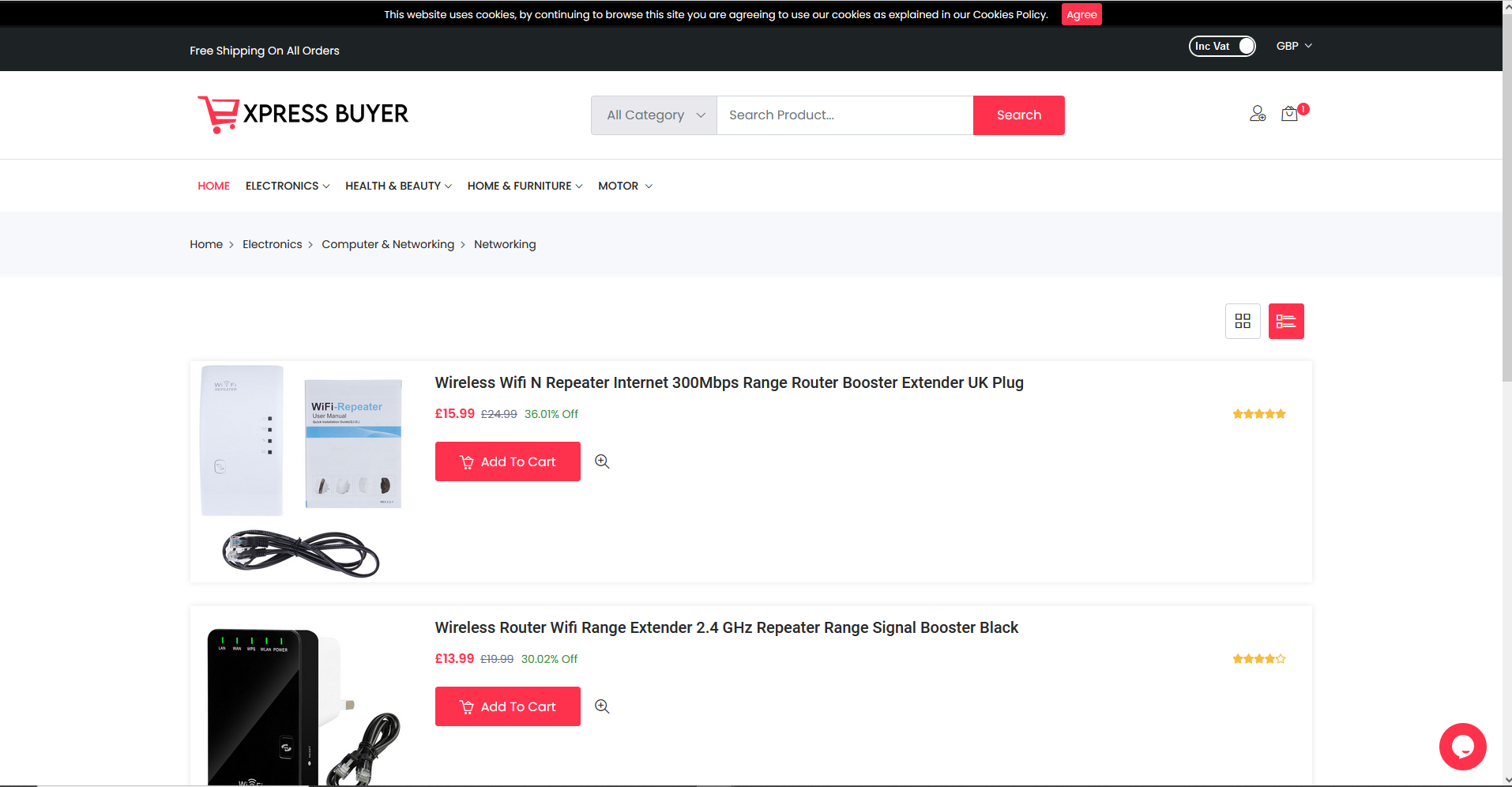The width and height of the screenshot is (1512, 787).
Task: Expand the Electronics menu
Action: tap(288, 186)
